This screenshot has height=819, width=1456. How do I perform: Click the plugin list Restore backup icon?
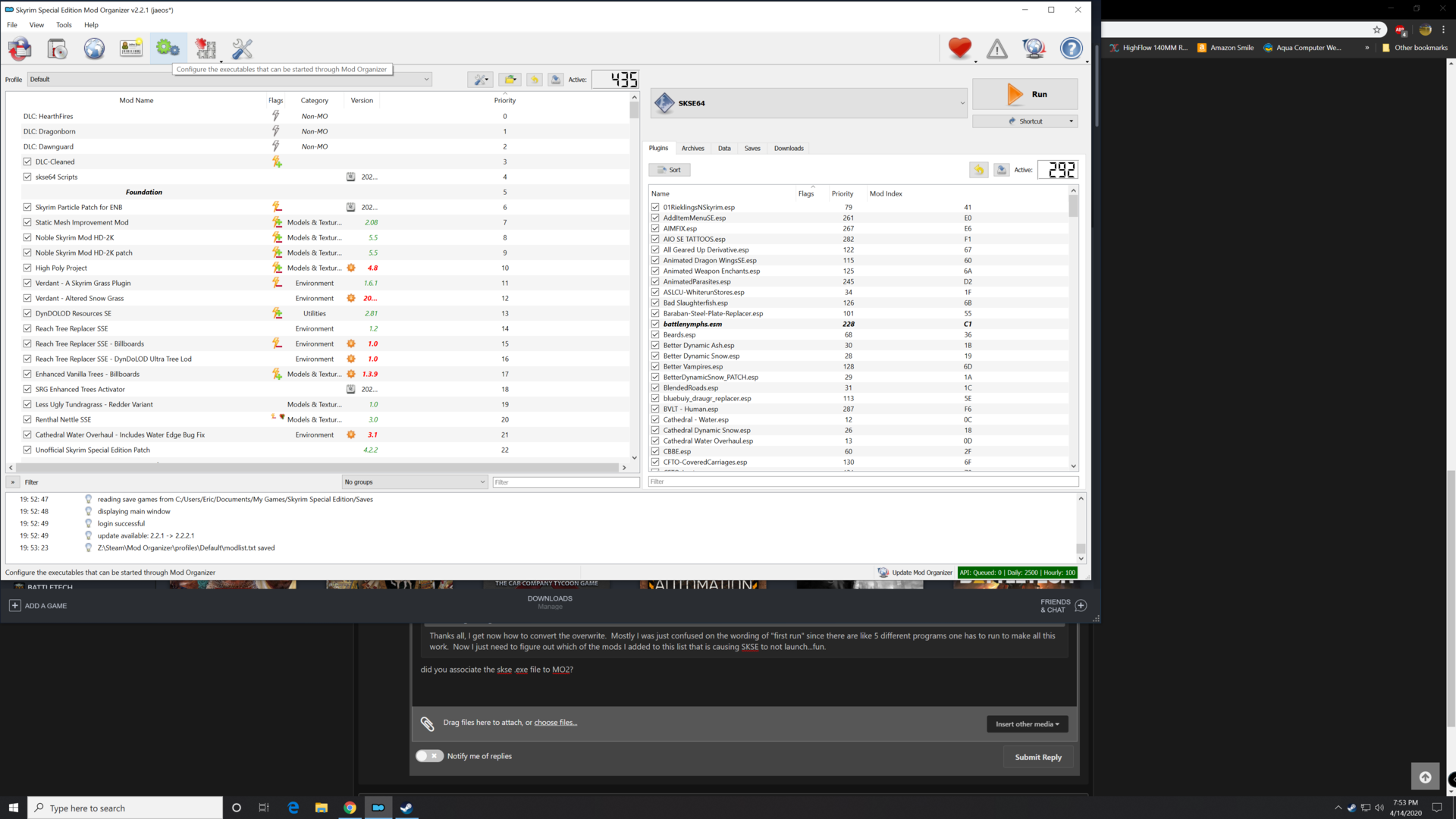coord(979,170)
